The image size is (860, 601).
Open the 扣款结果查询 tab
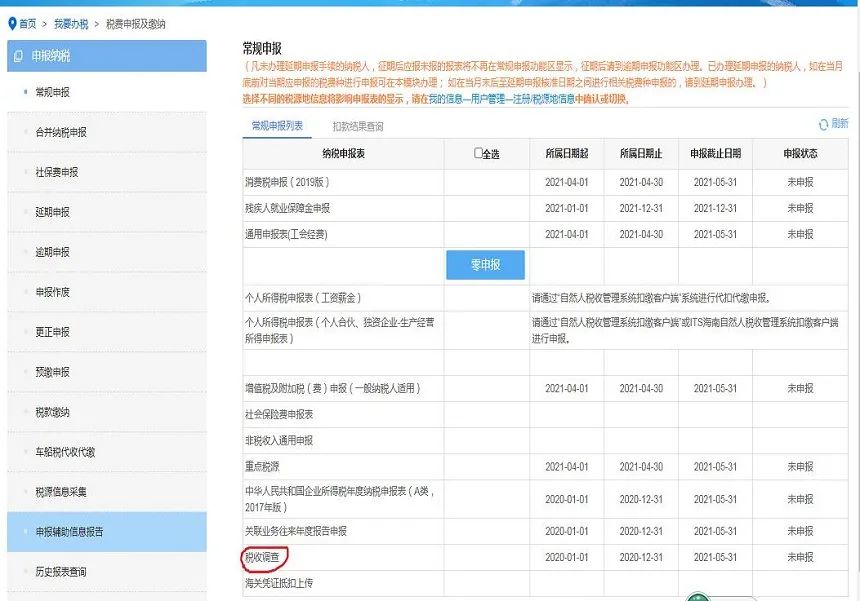[358, 126]
